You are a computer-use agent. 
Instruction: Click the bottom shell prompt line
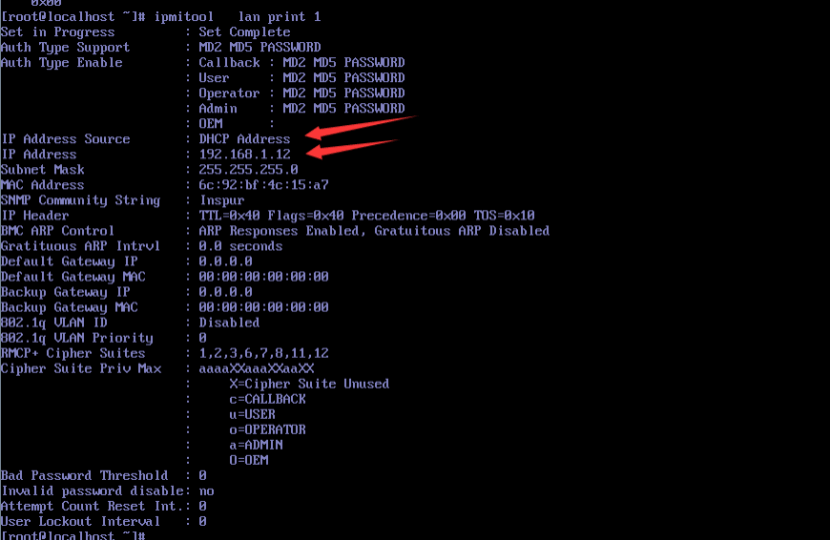tap(73, 536)
